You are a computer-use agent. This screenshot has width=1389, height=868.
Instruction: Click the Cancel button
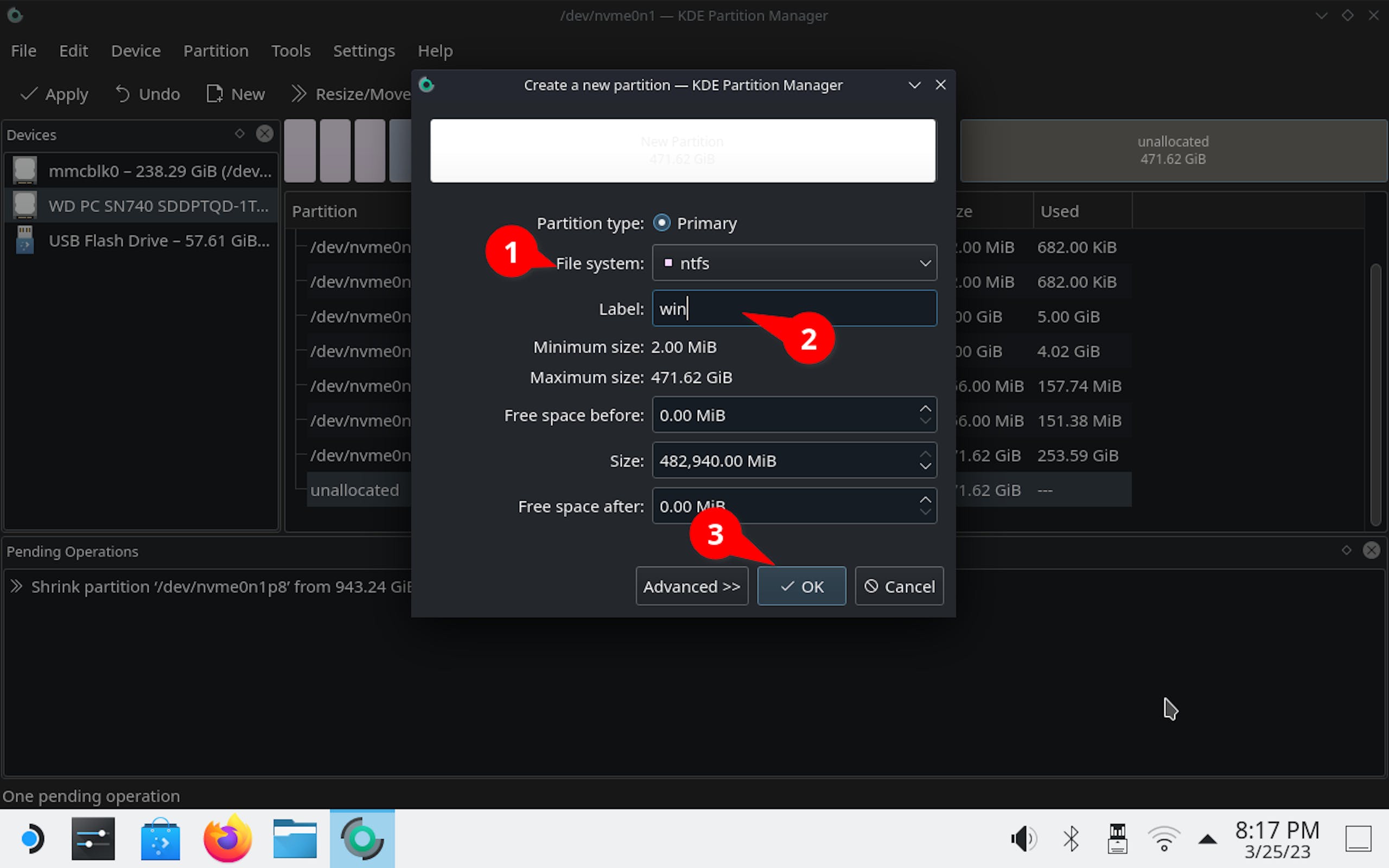click(x=899, y=586)
